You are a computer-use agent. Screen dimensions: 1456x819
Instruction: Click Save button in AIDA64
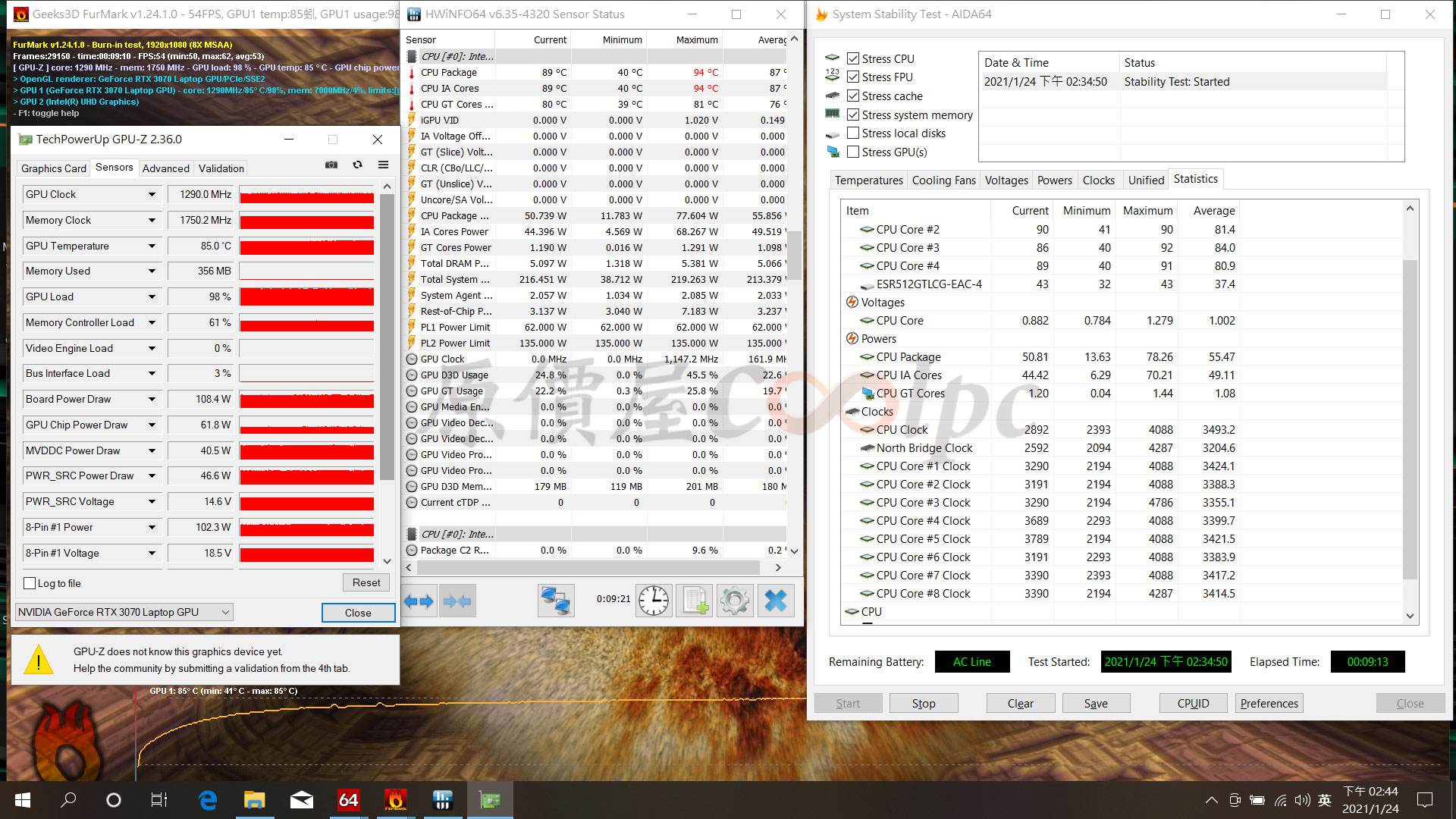pos(1096,704)
